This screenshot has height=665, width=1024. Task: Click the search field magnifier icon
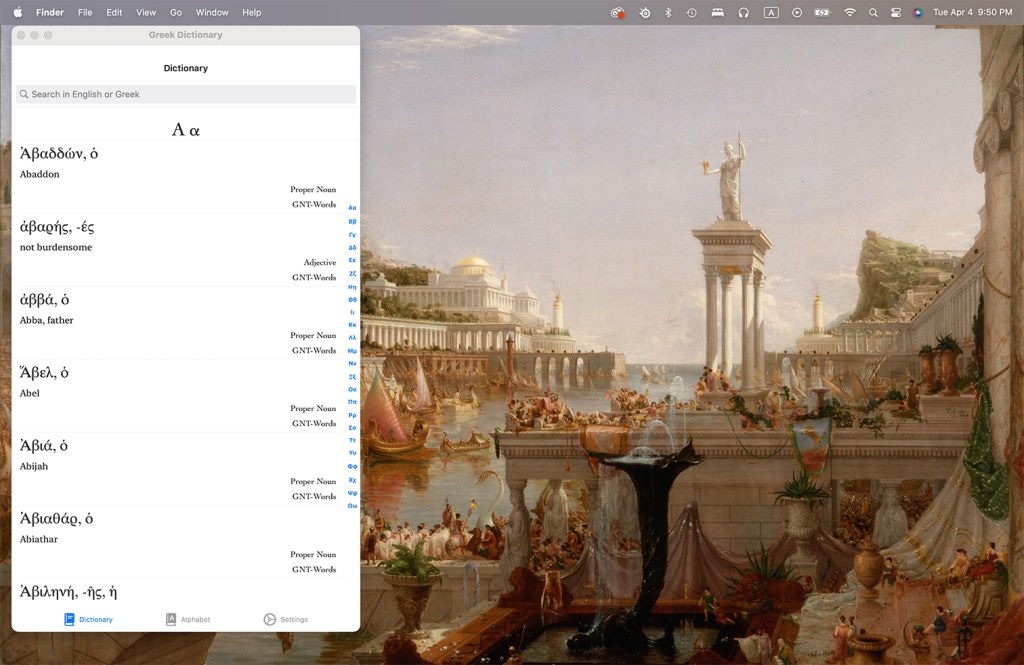click(x=24, y=94)
